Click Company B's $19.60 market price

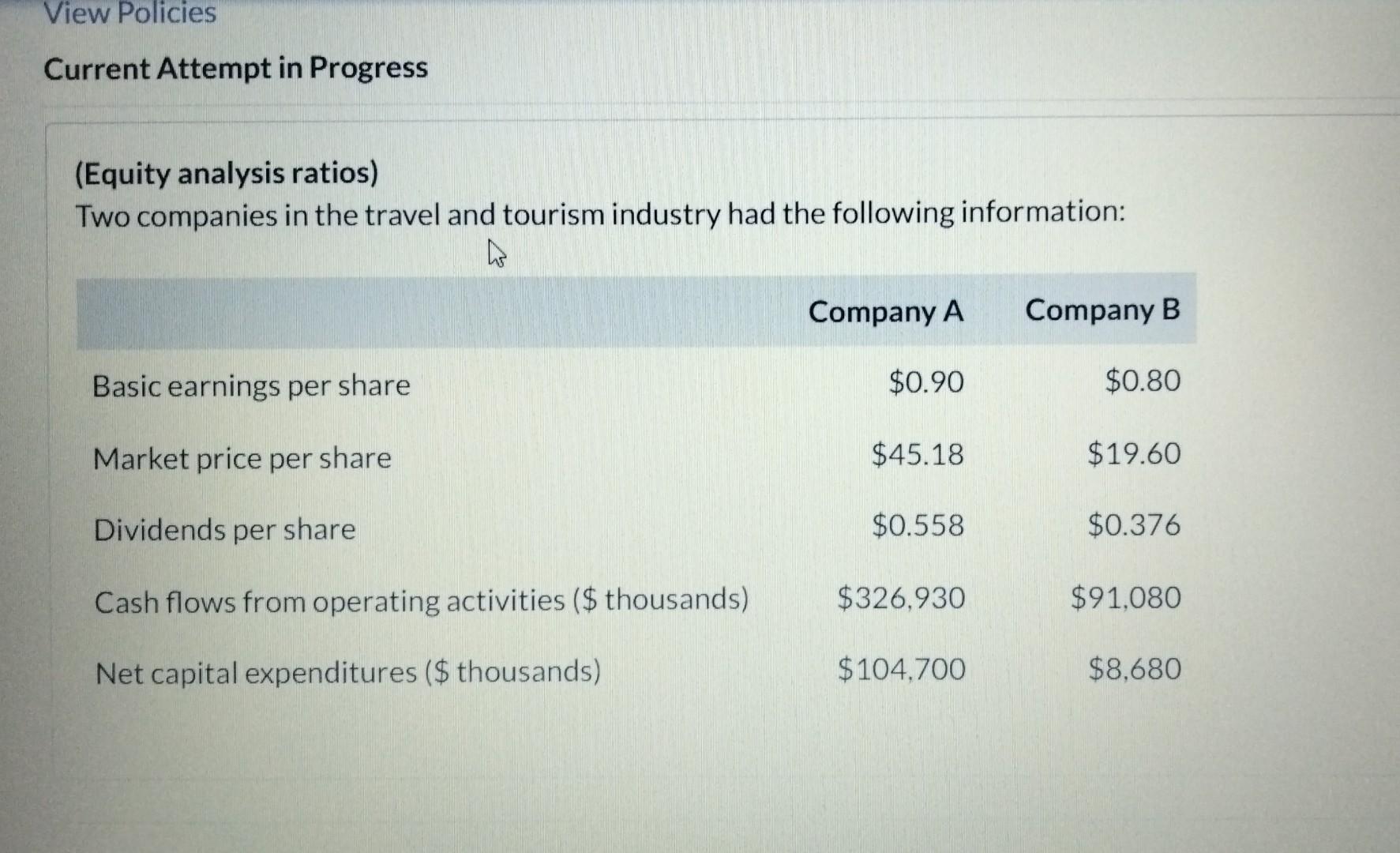(x=1135, y=454)
